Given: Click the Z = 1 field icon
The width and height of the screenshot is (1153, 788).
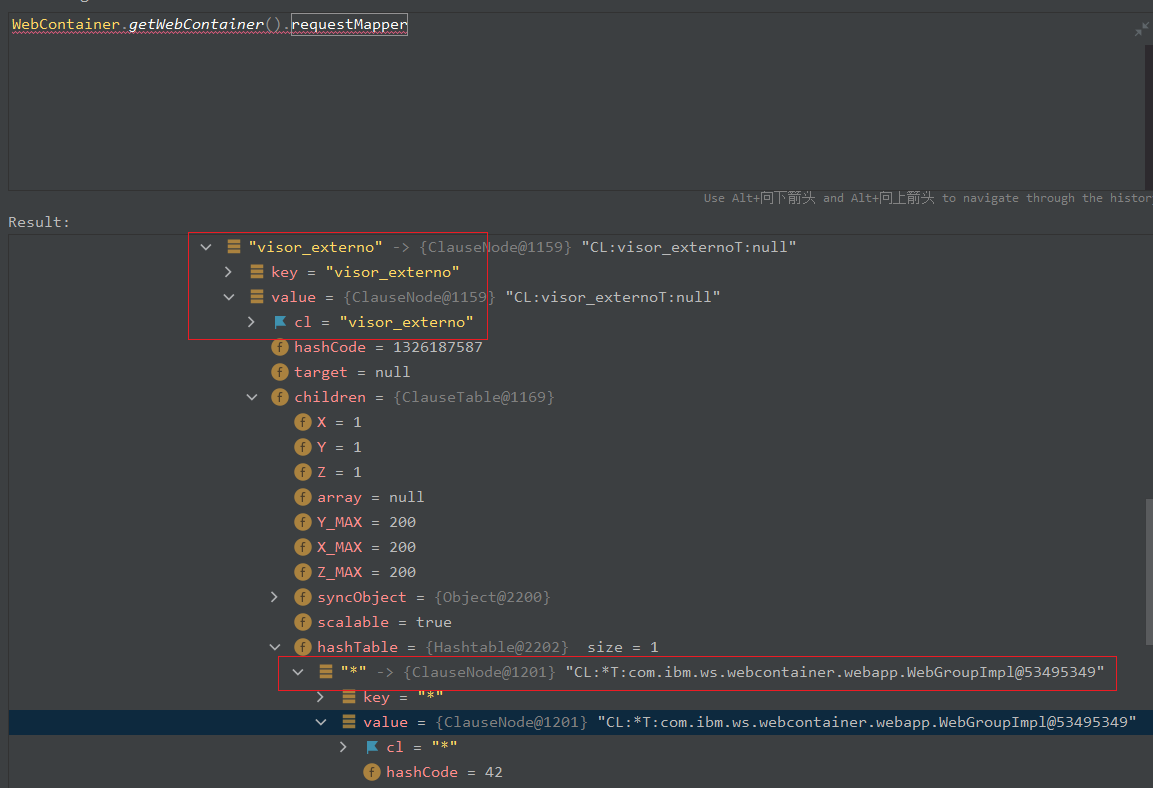Looking at the screenshot, I should coord(302,472).
